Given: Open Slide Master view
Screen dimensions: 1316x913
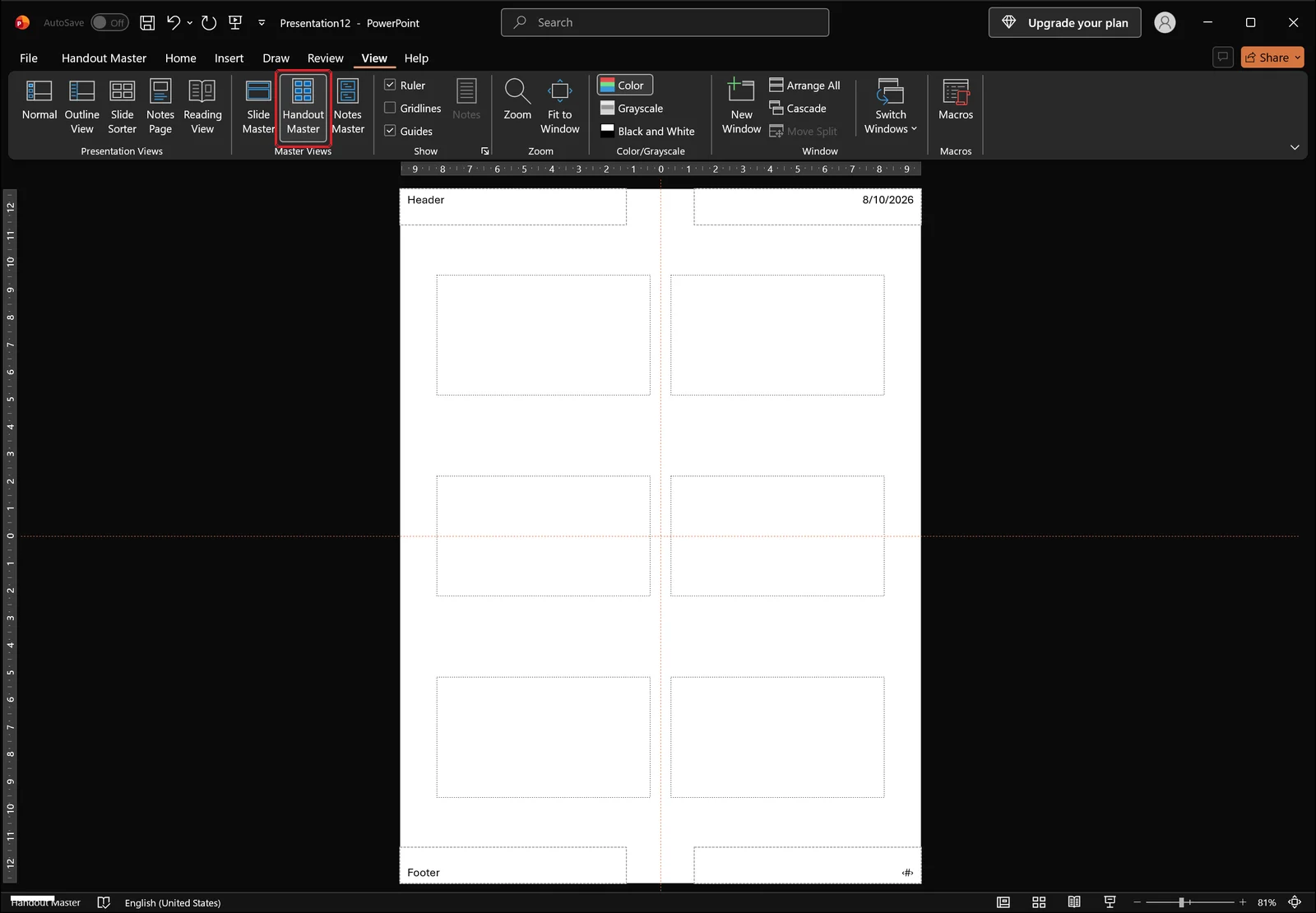Looking at the screenshot, I should tap(258, 105).
